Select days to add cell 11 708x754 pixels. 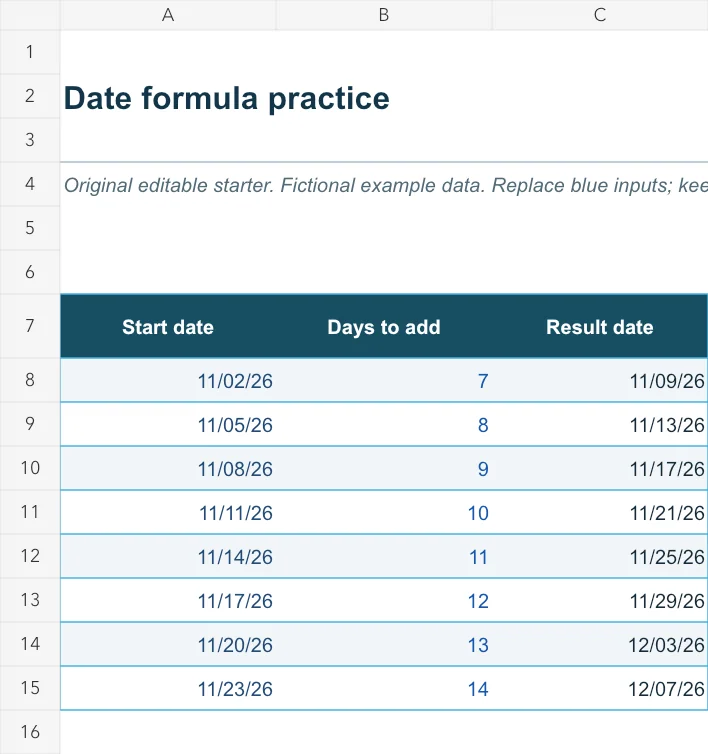[384, 556]
